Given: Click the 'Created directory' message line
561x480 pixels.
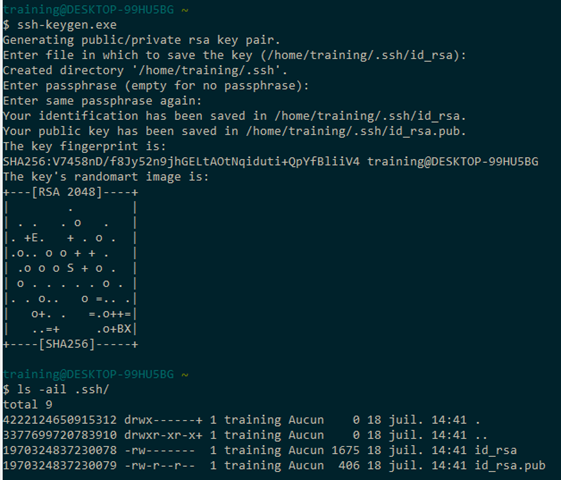Looking at the screenshot, I should tap(145, 70).
